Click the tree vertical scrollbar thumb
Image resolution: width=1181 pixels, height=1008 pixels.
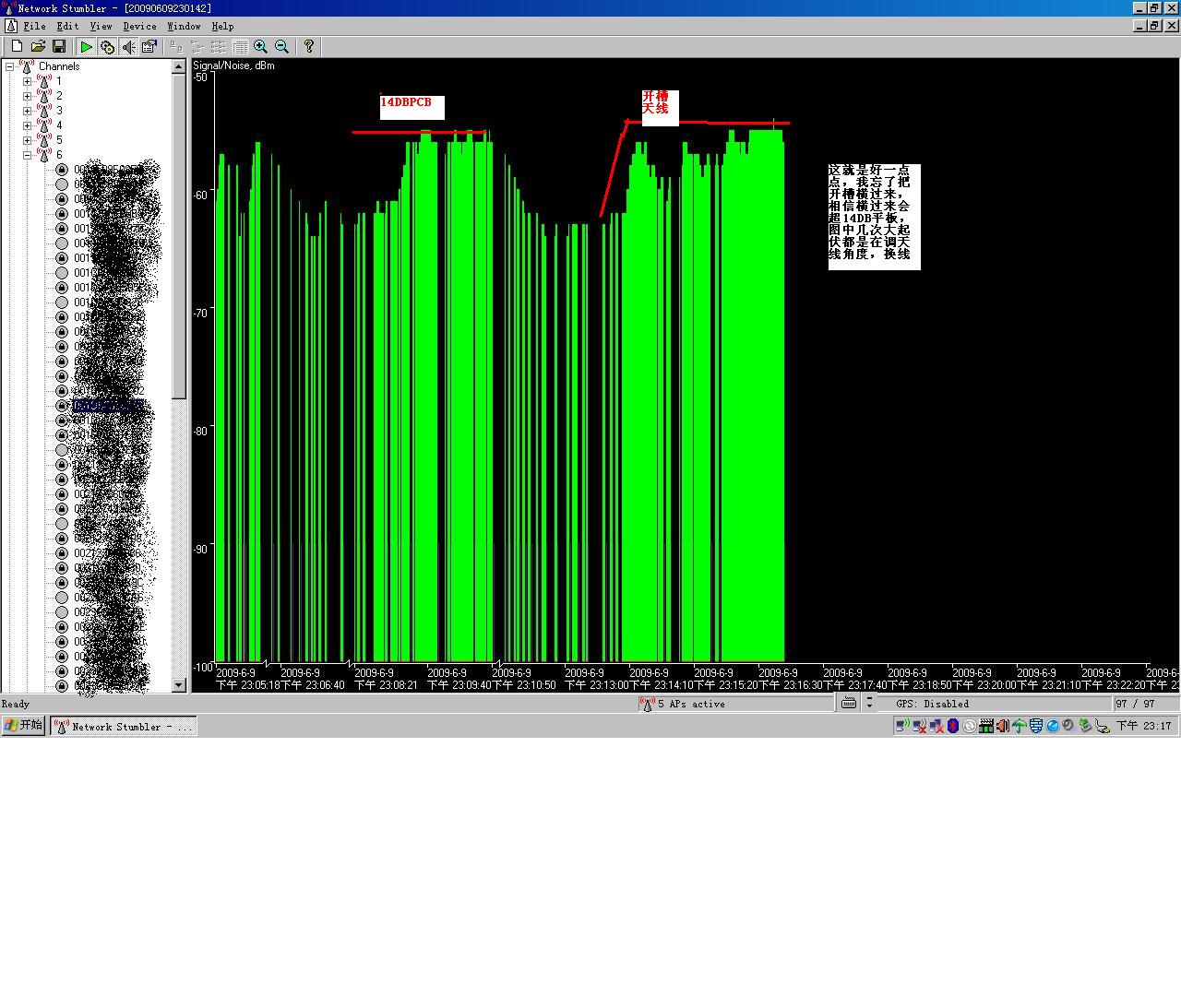click(179, 236)
